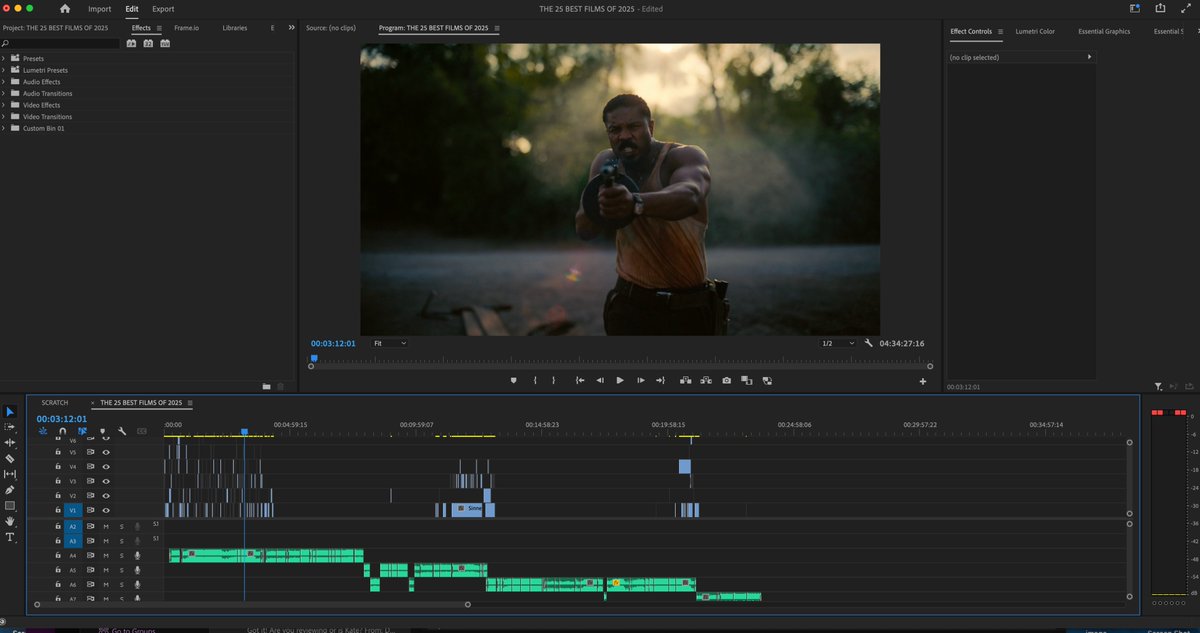Click the Home icon
The height and width of the screenshot is (633, 1200).
coord(65,9)
